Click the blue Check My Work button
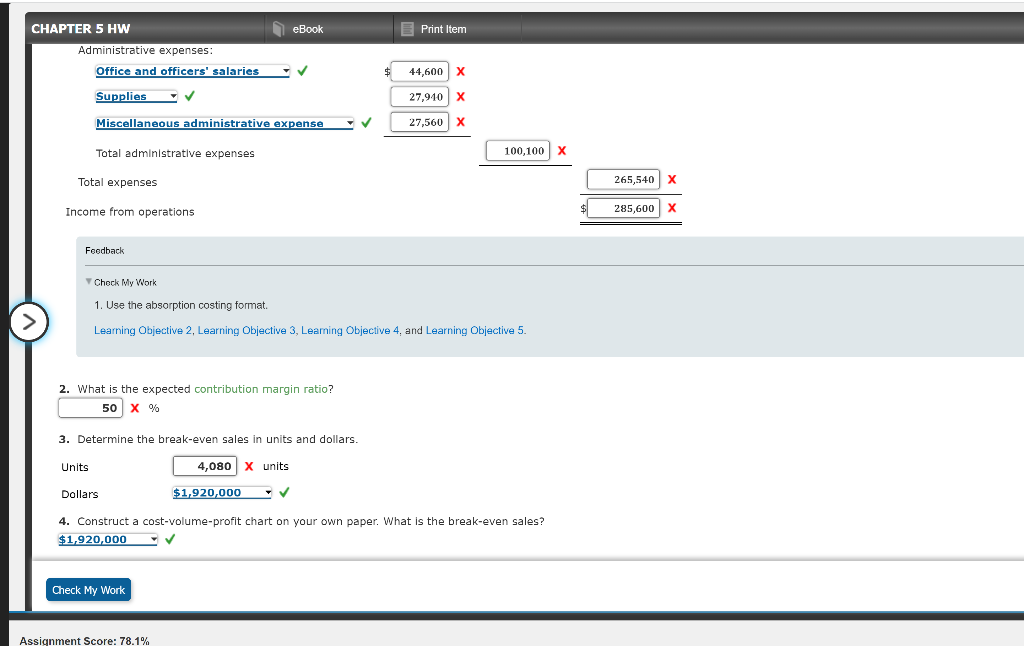Image resolution: width=1024 pixels, height=646 pixels. (89, 590)
